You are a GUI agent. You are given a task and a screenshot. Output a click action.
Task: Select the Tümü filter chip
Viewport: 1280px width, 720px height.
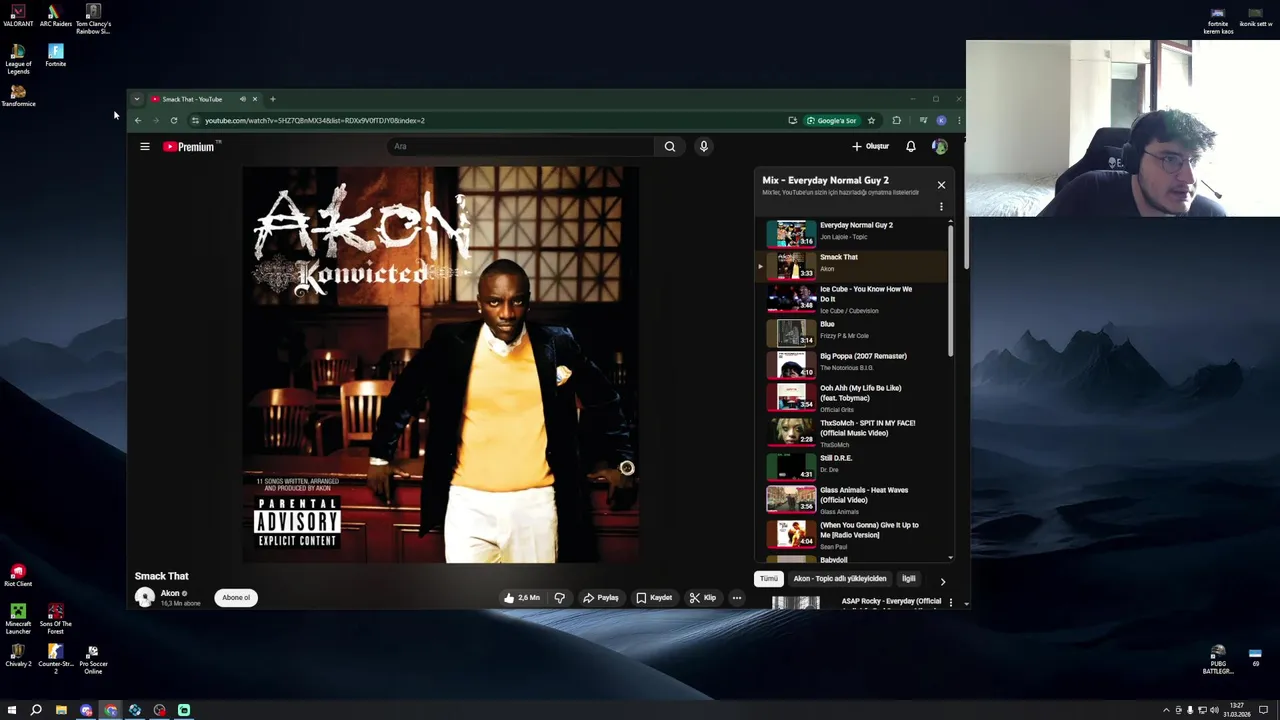coord(768,579)
